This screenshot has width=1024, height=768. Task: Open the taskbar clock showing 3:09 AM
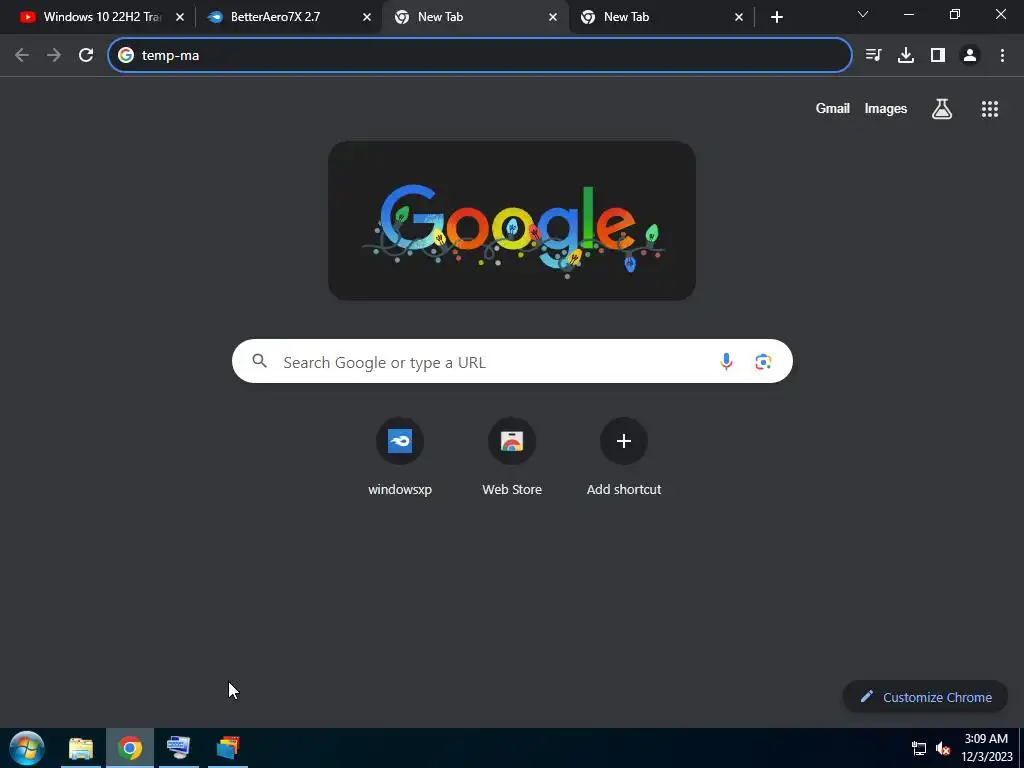point(986,748)
